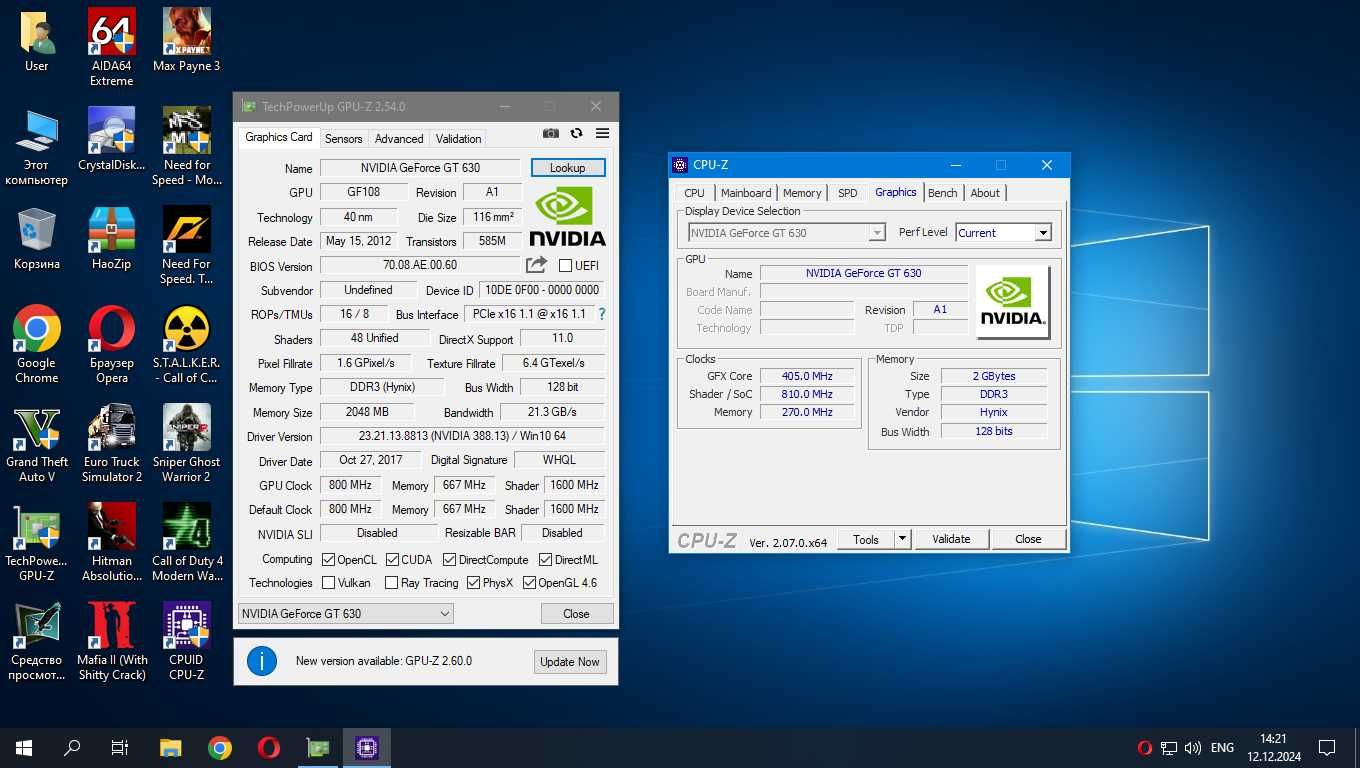
Task: Toggle the UEFI checkbox
Action: coord(565,265)
